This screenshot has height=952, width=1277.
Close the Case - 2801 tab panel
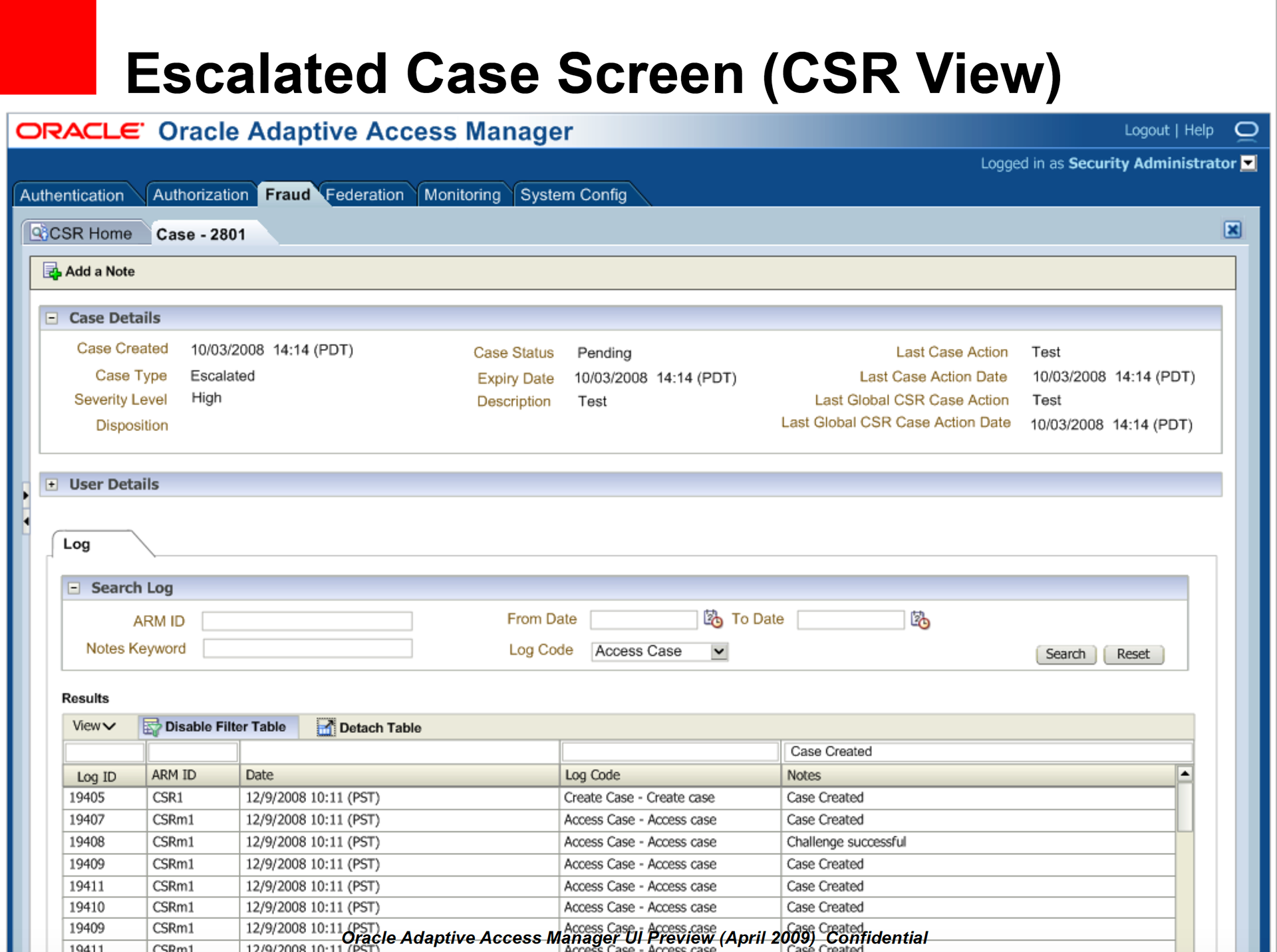(x=1232, y=230)
